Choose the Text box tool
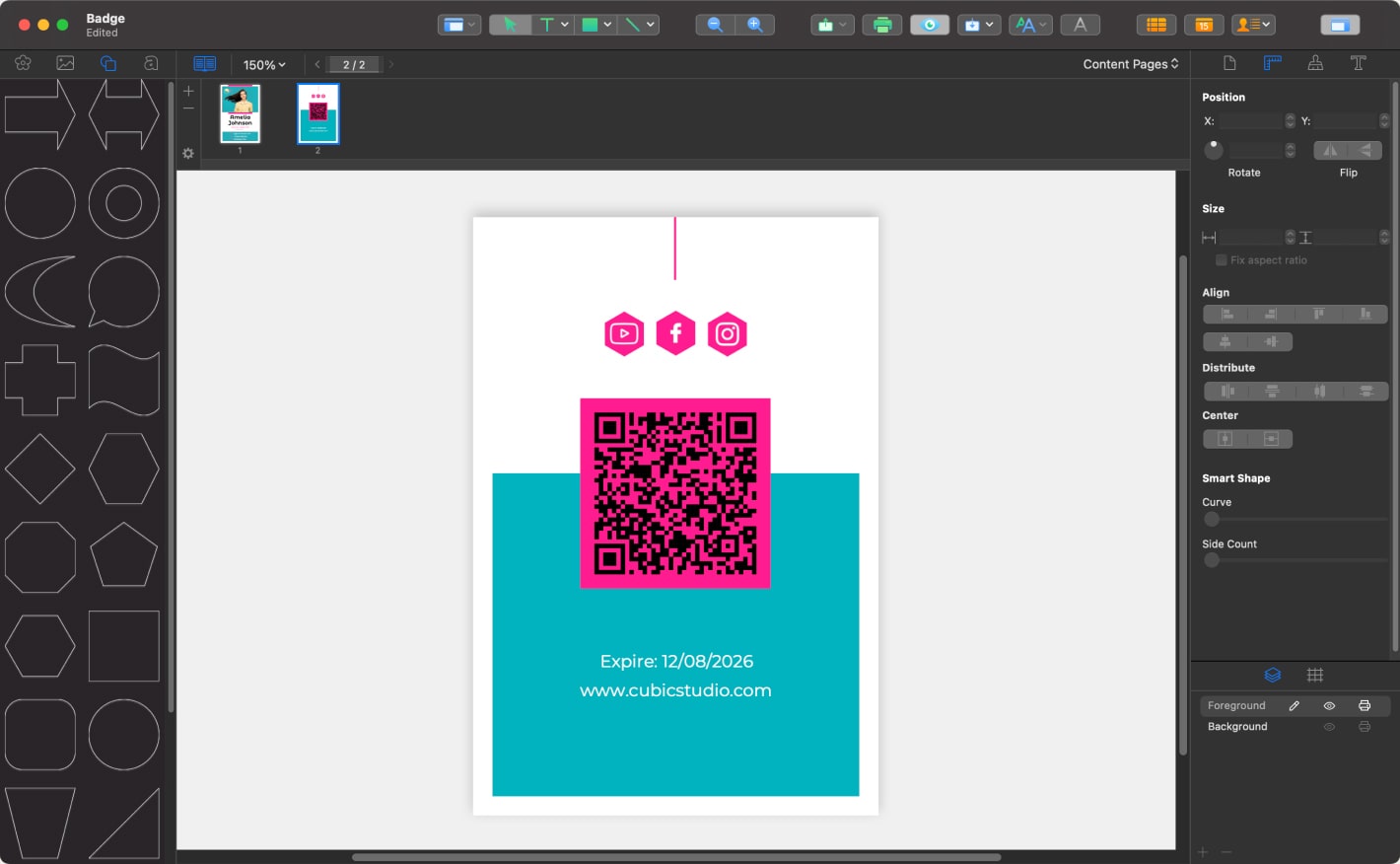Image resolution: width=1400 pixels, height=864 pixels. click(546, 25)
